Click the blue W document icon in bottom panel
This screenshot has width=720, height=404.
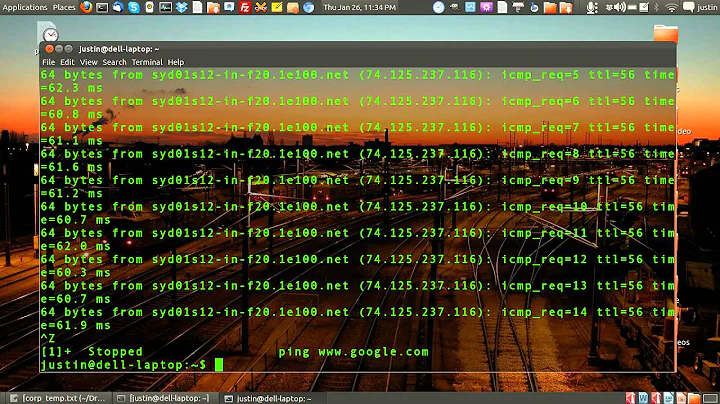(643, 398)
